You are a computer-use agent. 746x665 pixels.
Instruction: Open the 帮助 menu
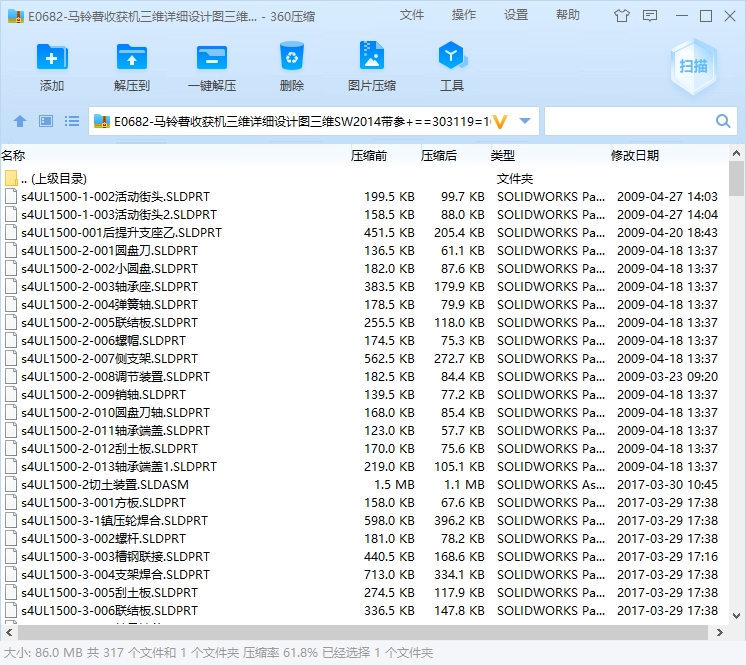tap(568, 15)
